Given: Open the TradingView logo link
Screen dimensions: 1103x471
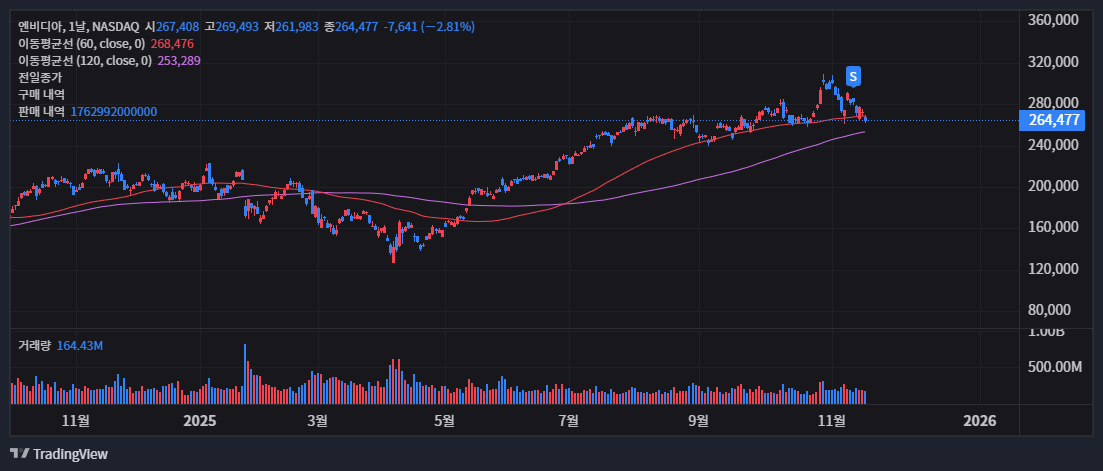Looking at the screenshot, I should 59,454.
